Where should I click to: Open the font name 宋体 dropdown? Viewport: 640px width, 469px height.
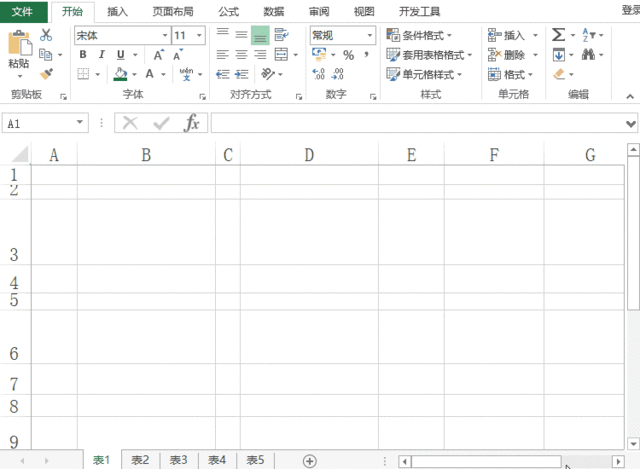coord(165,35)
